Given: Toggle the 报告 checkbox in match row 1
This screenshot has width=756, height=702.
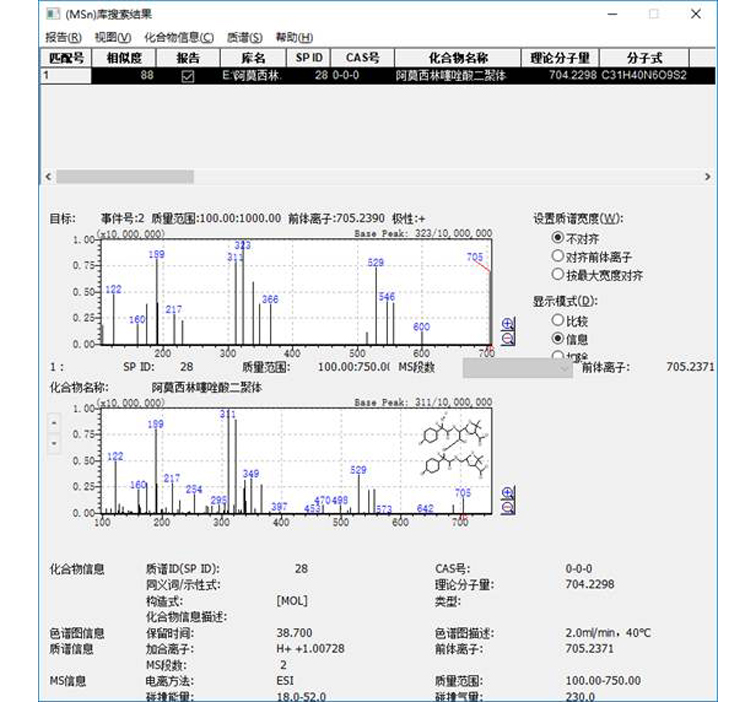Looking at the screenshot, I should pos(187,76).
